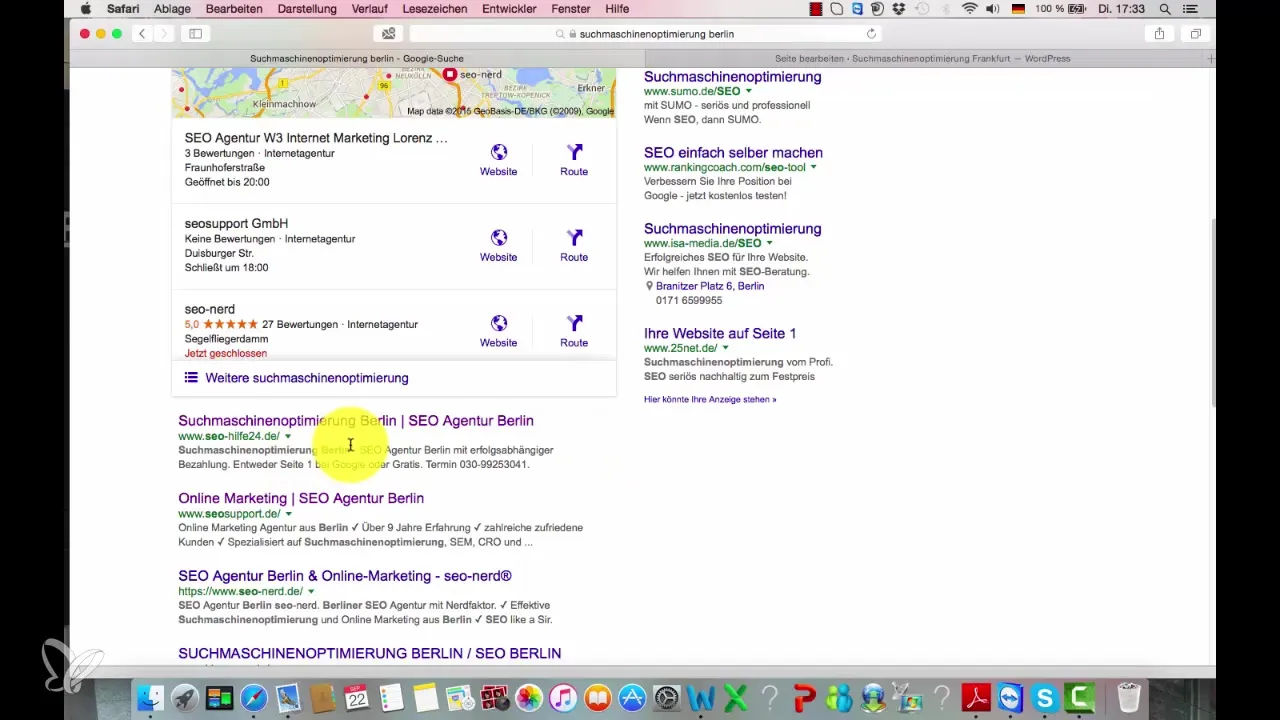Click the Safari address bar field
This screenshot has height=720, width=1280.
[x=645, y=33]
